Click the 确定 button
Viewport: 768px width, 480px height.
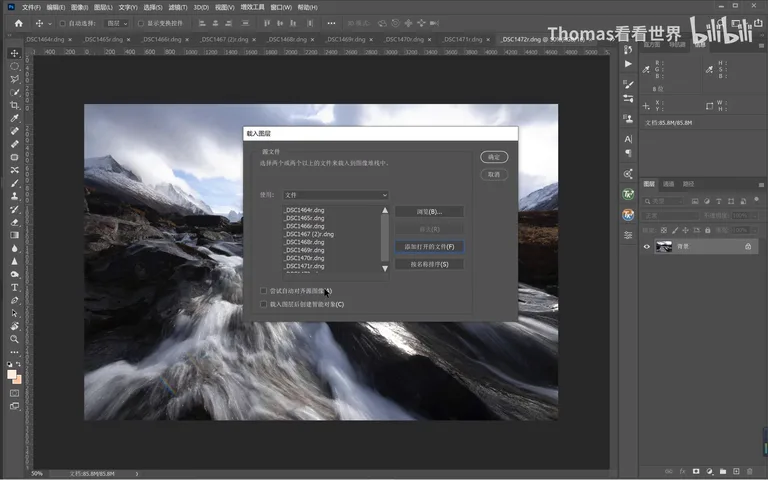(494, 157)
